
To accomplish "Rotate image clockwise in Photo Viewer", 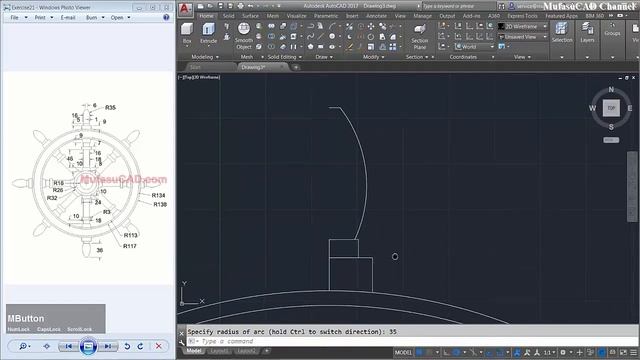I will [140, 346].
